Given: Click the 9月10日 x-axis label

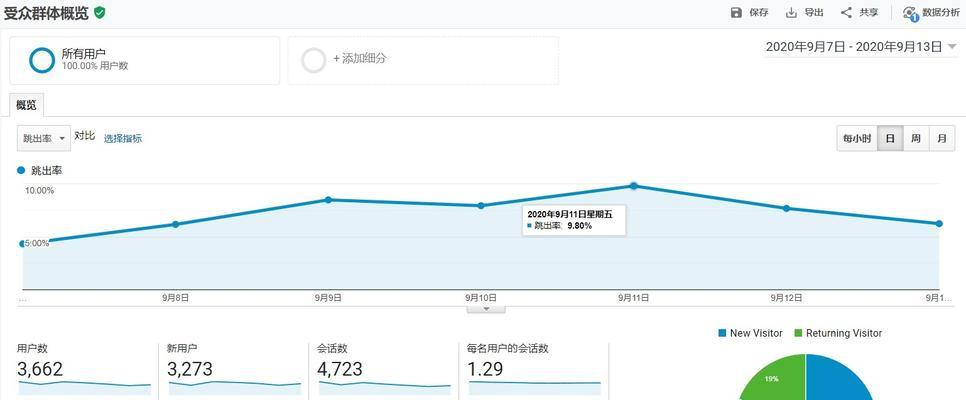Looking at the screenshot, I should (x=481, y=298).
